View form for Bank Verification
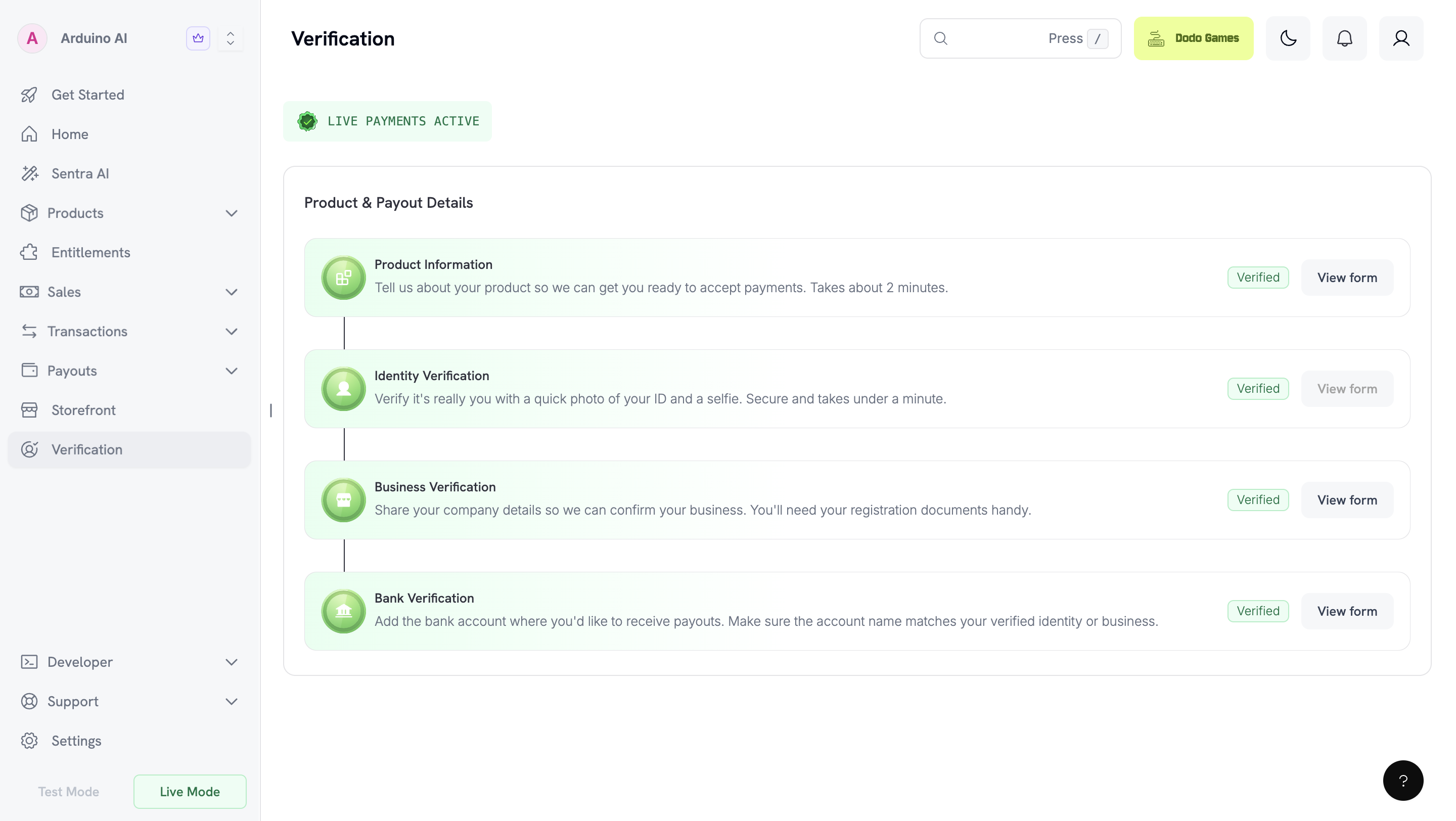This screenshot has width=1456, height=821. tap(1347, 611)
